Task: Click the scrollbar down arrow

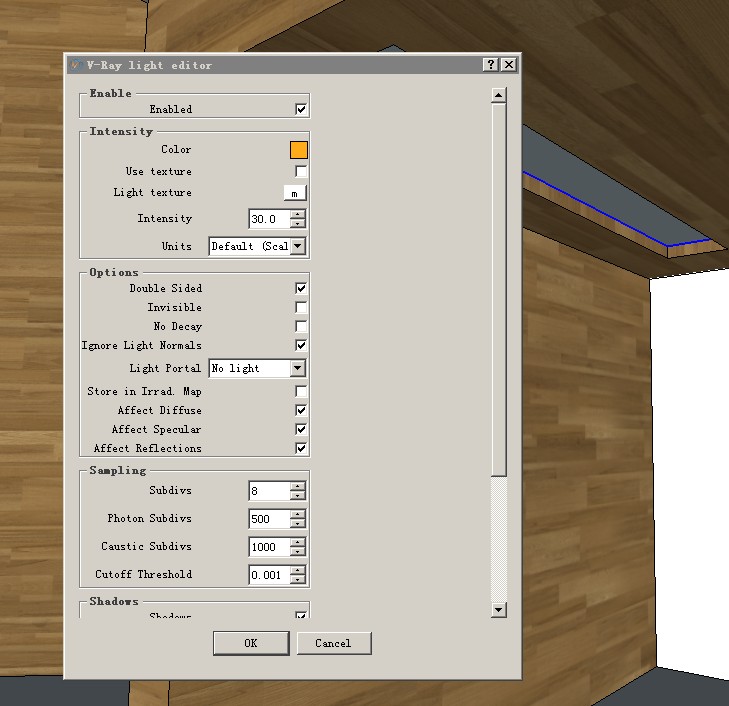Action: pyautogui.click(x=498, y=610)
